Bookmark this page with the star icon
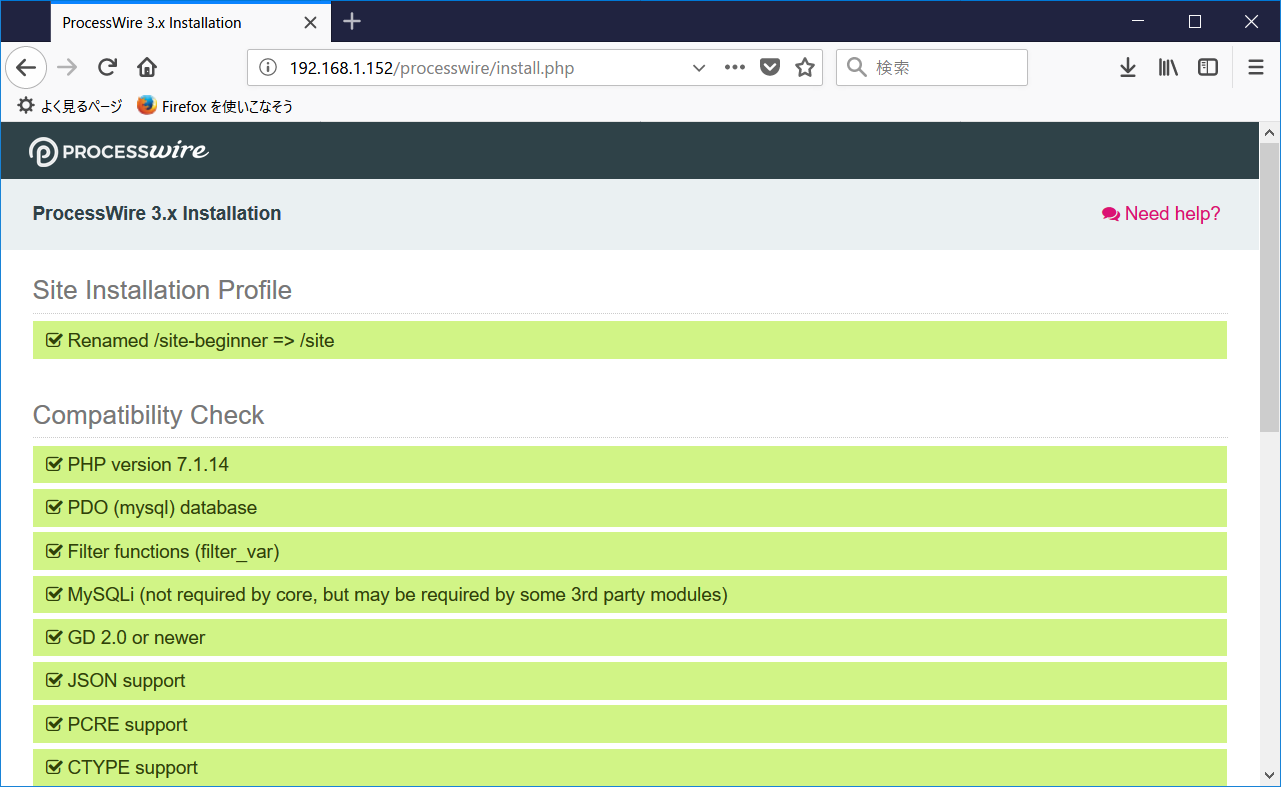Image resolution: width=1281 pixels, height=787 pixels. point(804,67)
